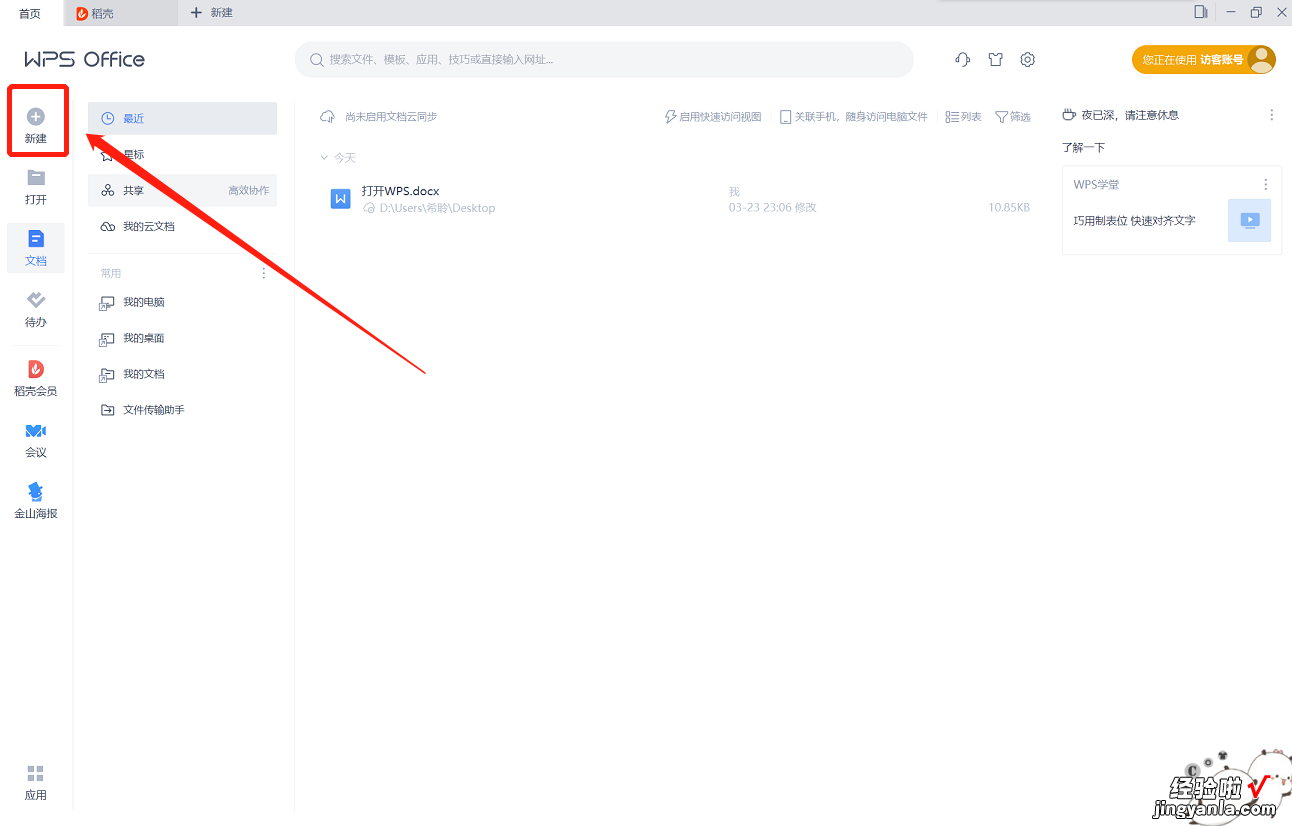This screenshot has height=826, width=1292.
Task: Open the 应用 apps grid icon
Action: coord(36,773)
